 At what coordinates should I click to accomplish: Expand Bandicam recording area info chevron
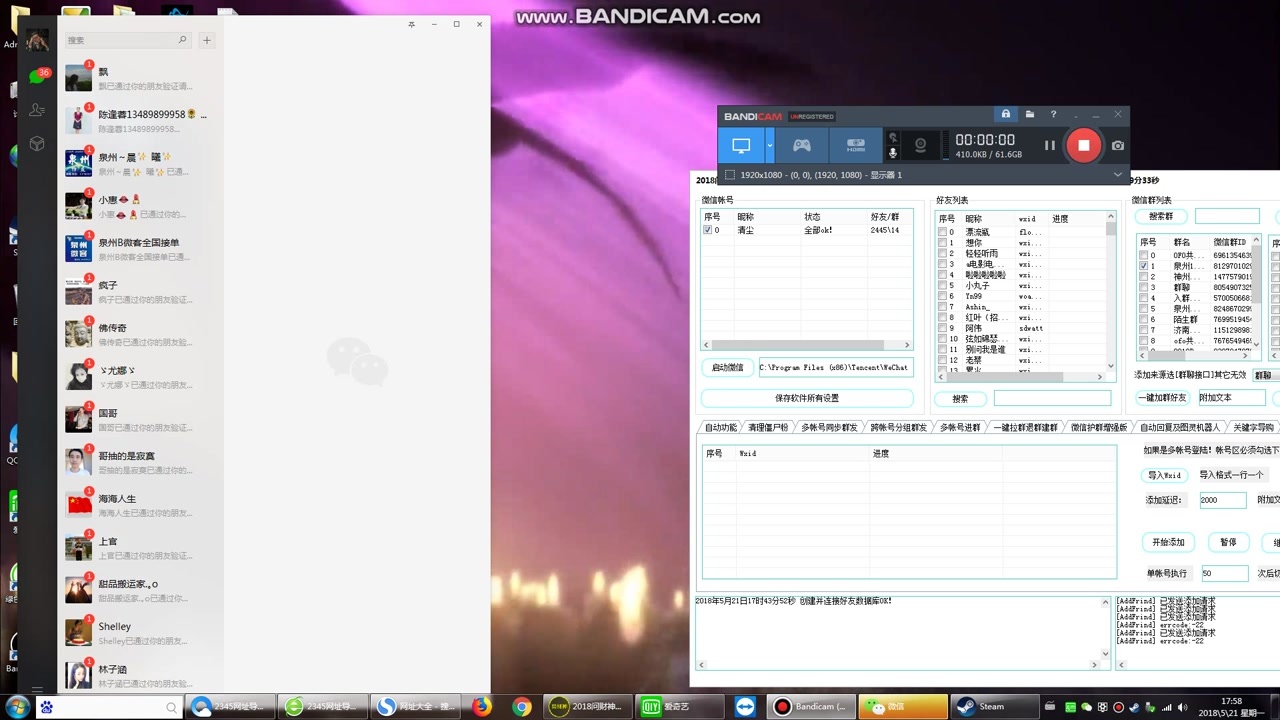tap(1117, 175)
